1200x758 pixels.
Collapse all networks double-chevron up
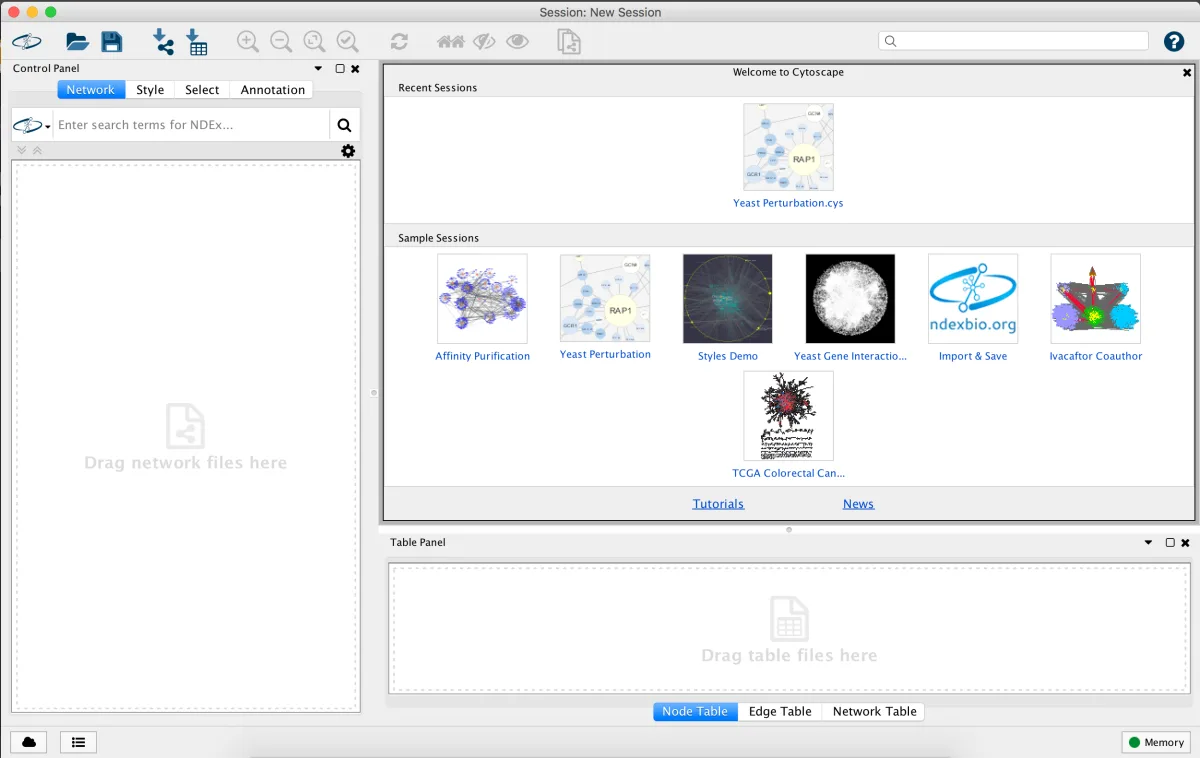point(37,150)
